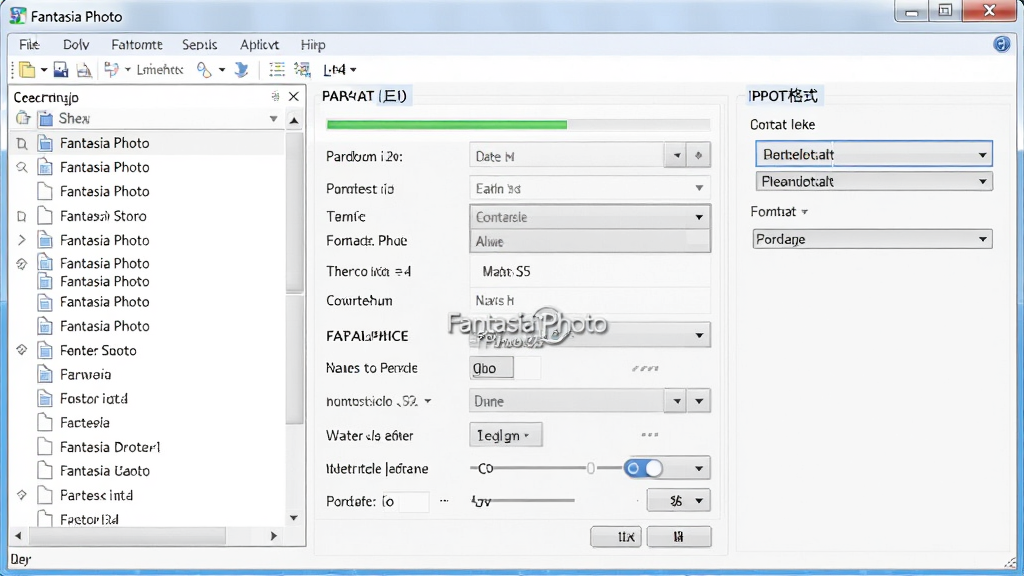The width and height of the screenshot is (1024, 576).
Task: Click the icon left of Lmehttx
Action: pyautogui.click(x=111, y=69)
